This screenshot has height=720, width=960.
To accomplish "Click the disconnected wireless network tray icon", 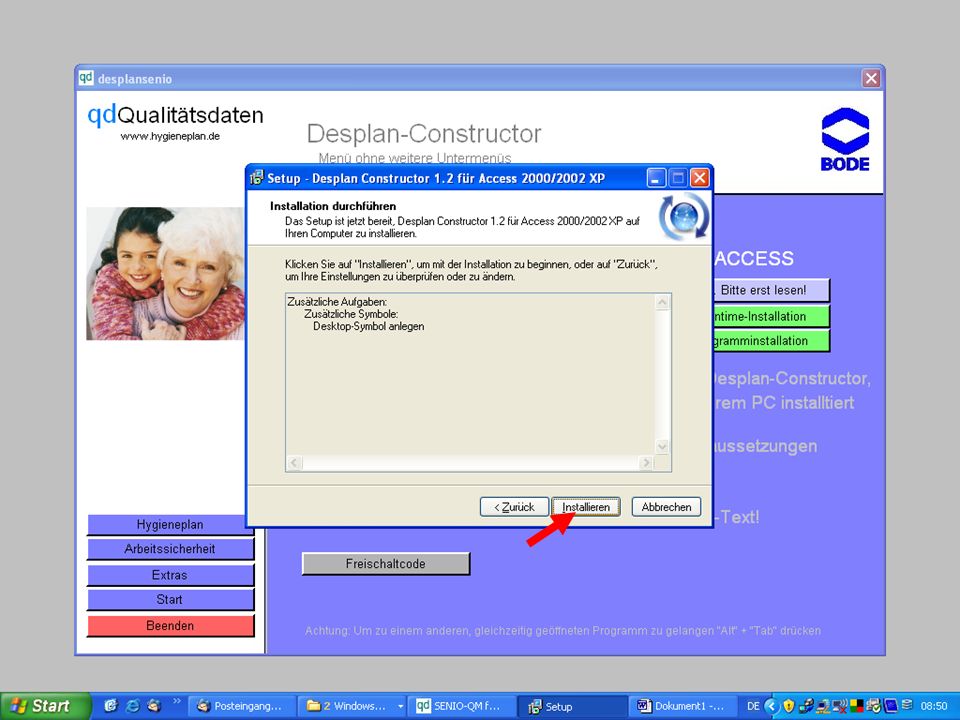I will (x=839, y=706).
